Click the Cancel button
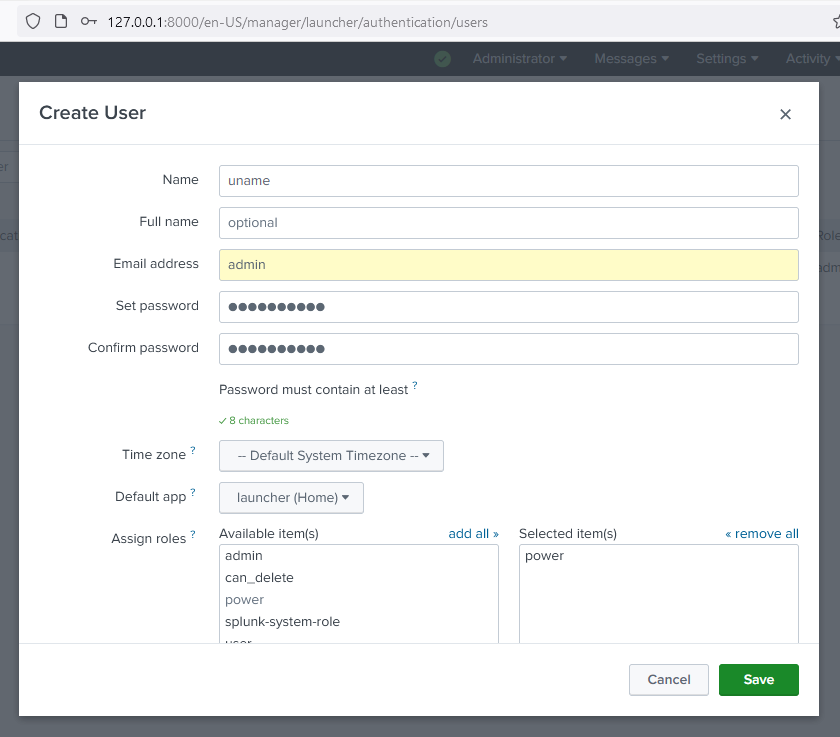 click(x=669, y=680)
